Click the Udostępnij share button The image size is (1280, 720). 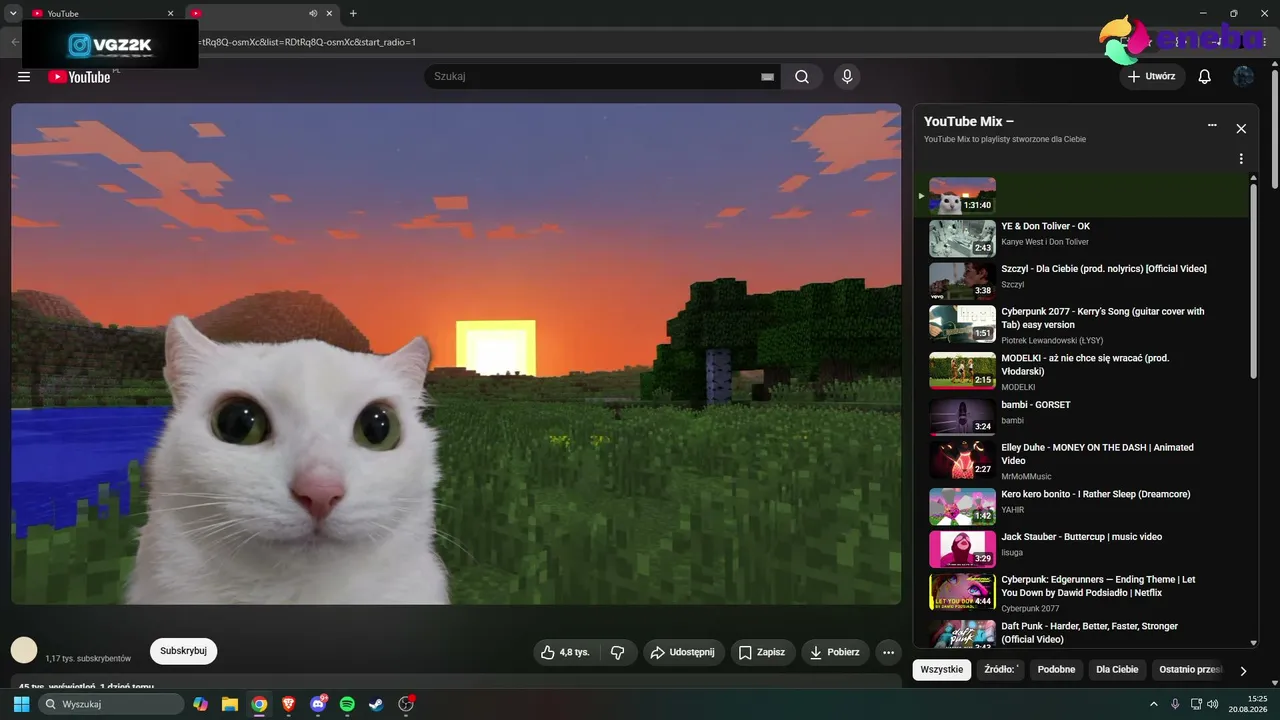tap(683, 652)
